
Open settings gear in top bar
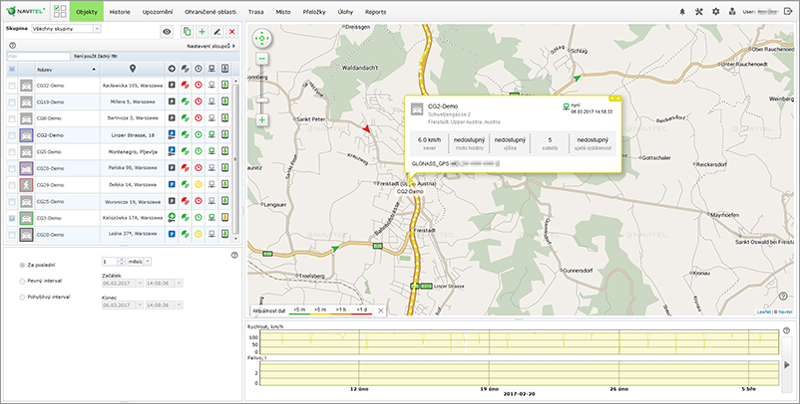coord(715,11)
